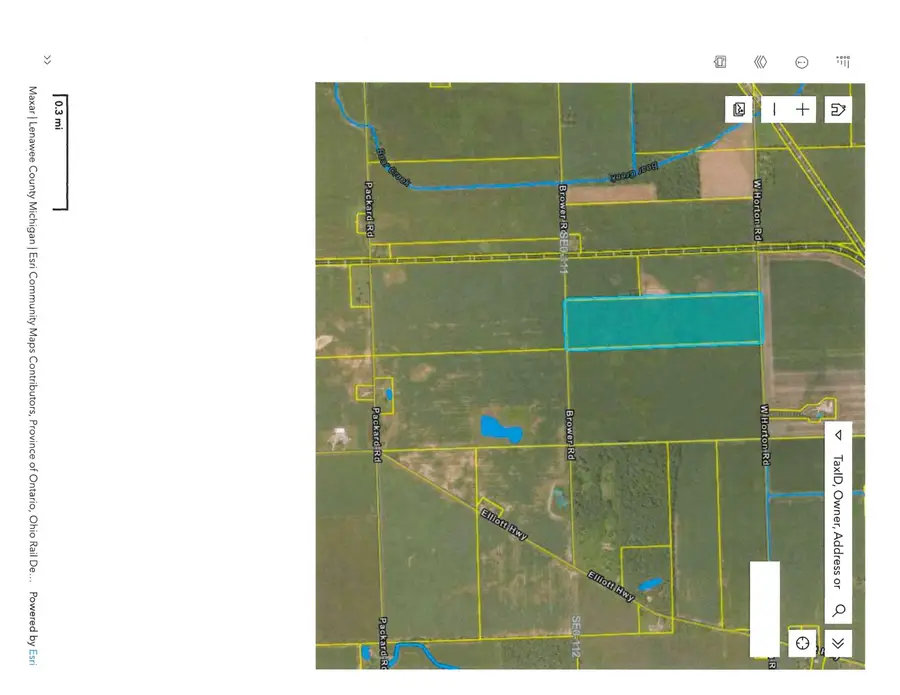Select the cyan highlighted parcel on the map

665,320
